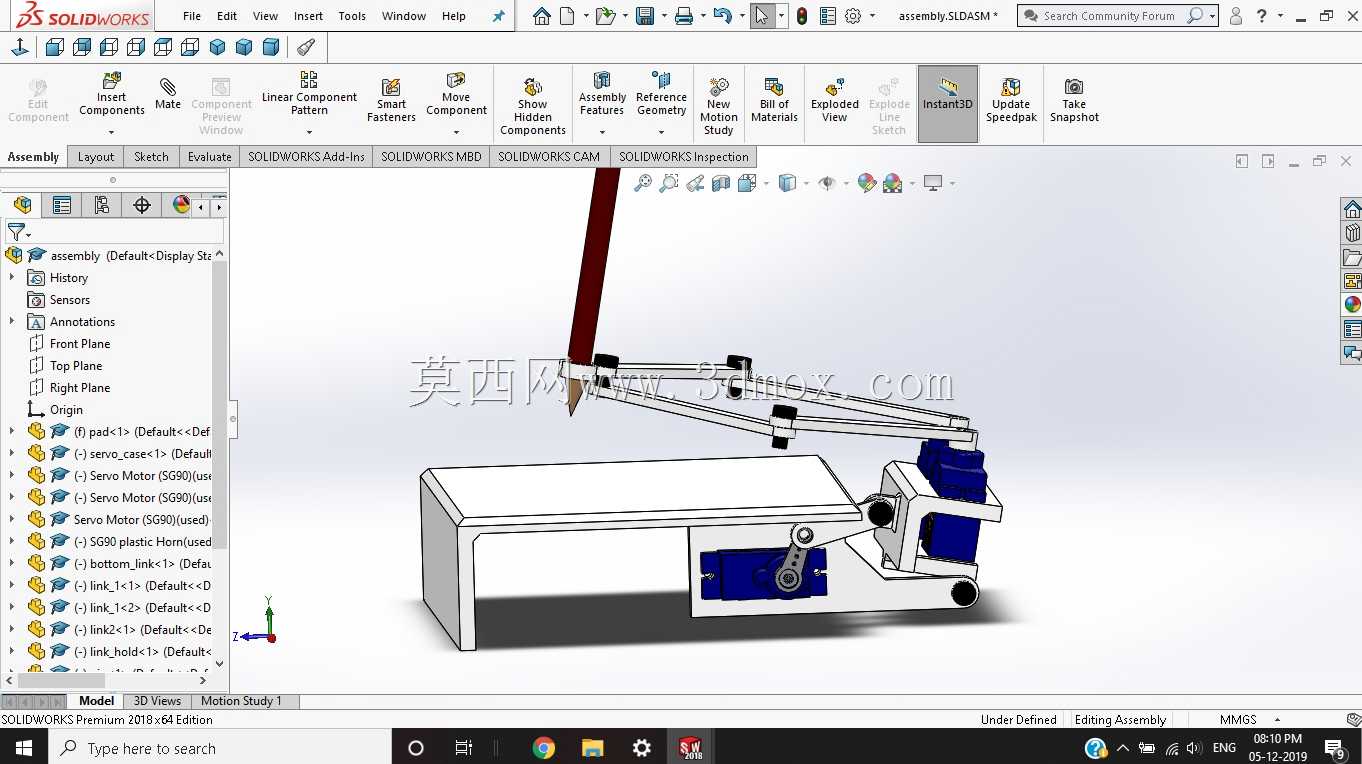
Task: Open the Windows Start menu
Action: click(23, 747)
